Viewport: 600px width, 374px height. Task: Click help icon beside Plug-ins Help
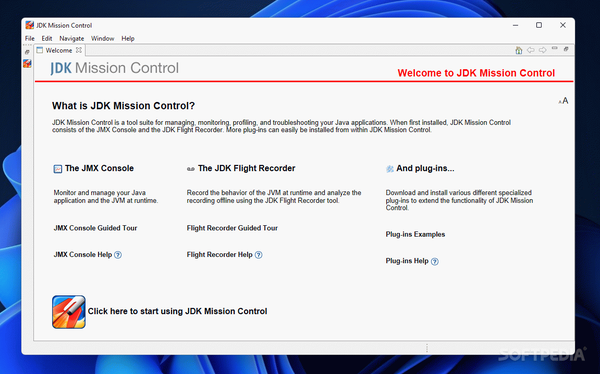click(435, 261)
